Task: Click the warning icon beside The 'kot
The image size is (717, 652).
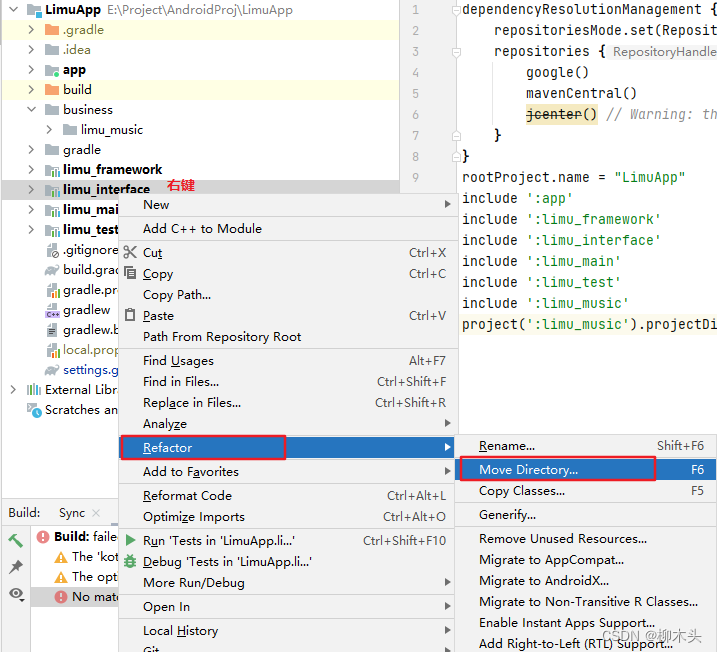Action: point(61,557)
